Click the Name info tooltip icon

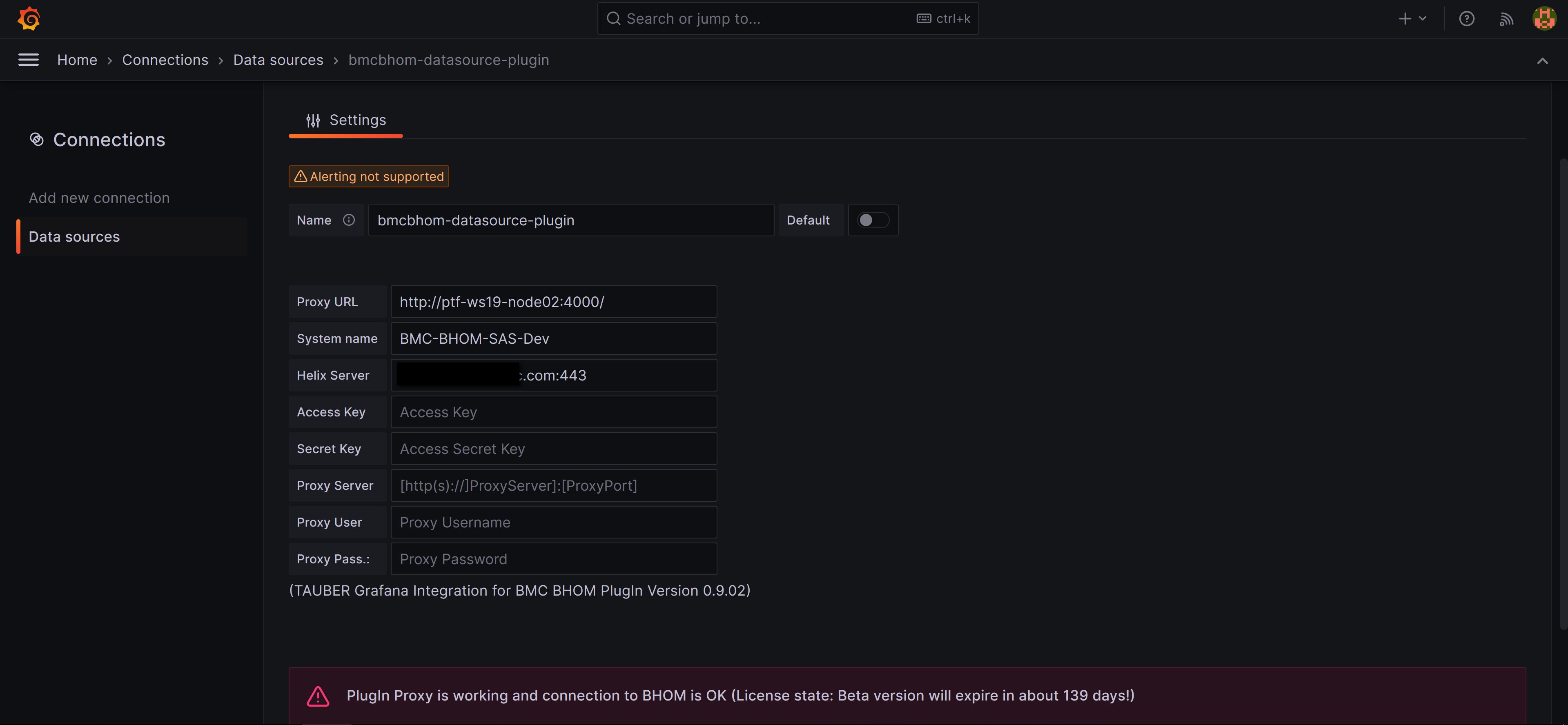point(349,220)
